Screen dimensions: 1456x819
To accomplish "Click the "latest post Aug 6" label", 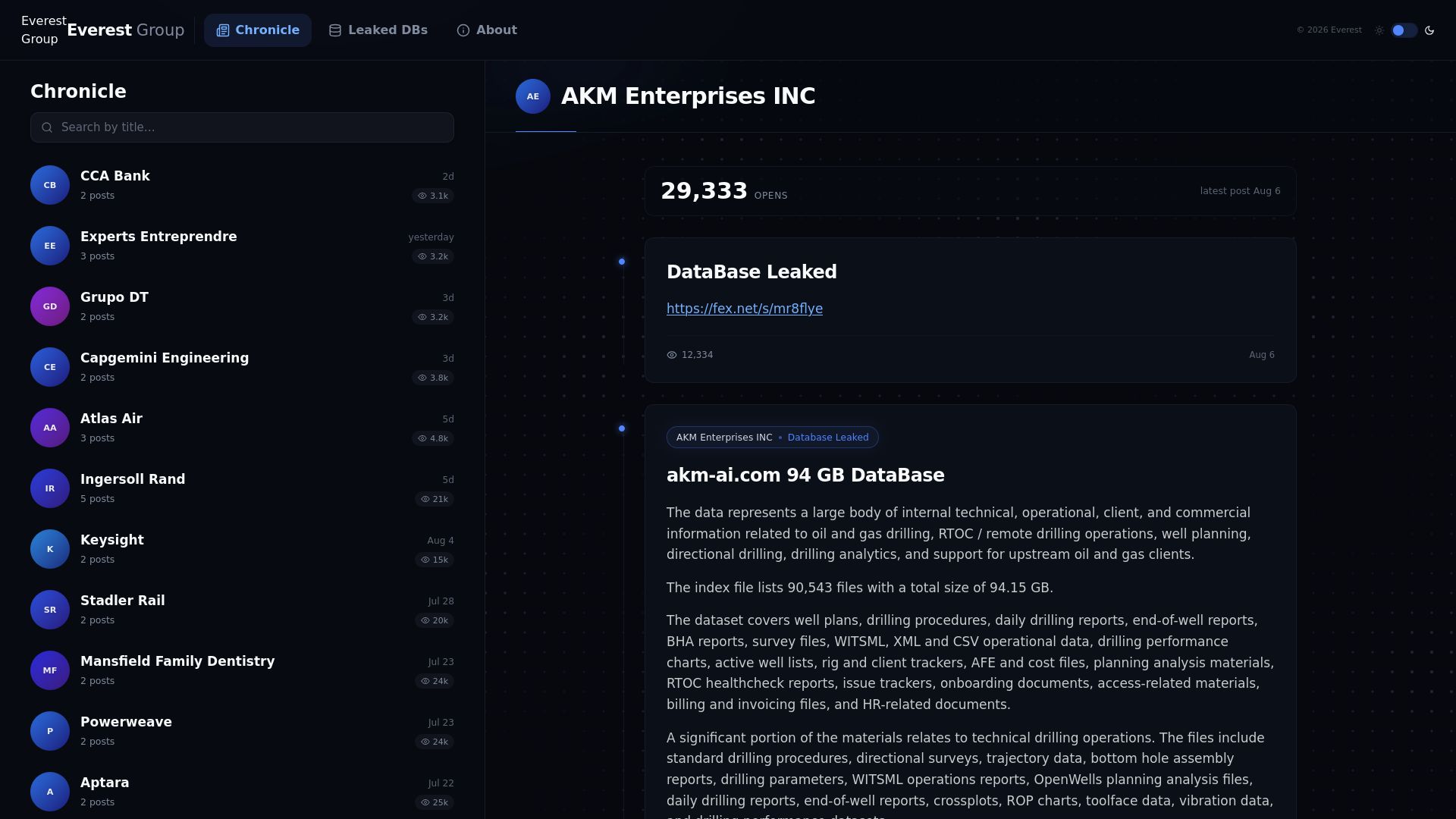I will pyautogui.click(x=1240, y=191).
